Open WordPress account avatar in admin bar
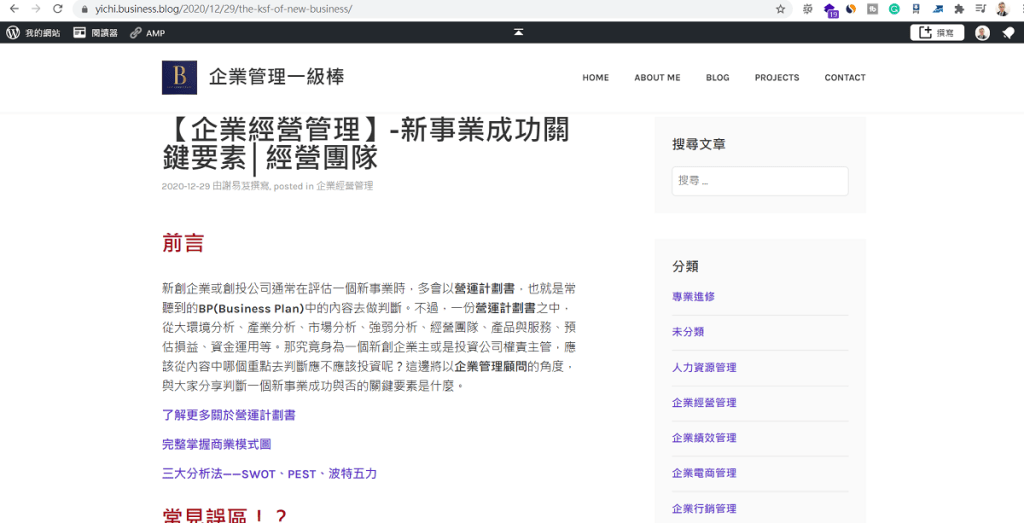Viewport: 1024px width, 523px height. (x=982, y=33)
